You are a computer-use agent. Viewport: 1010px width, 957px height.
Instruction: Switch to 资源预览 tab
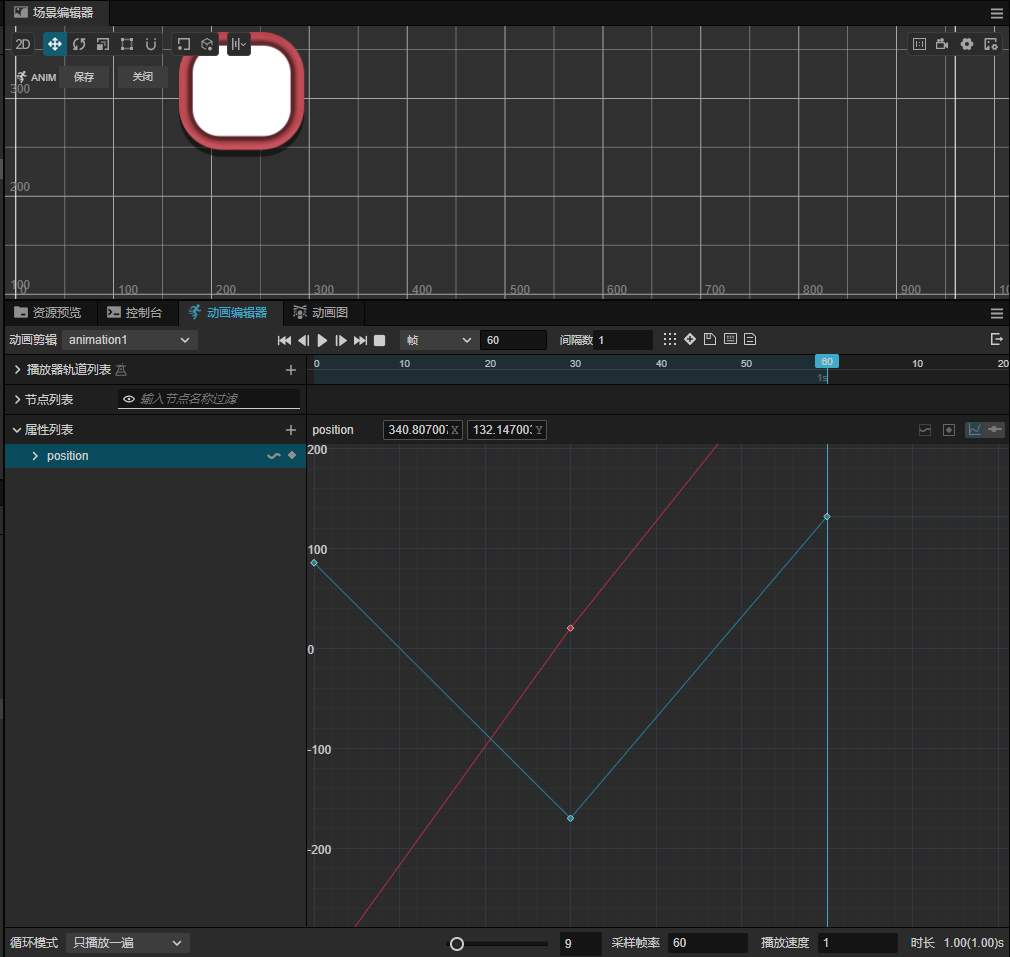point(48,312)
